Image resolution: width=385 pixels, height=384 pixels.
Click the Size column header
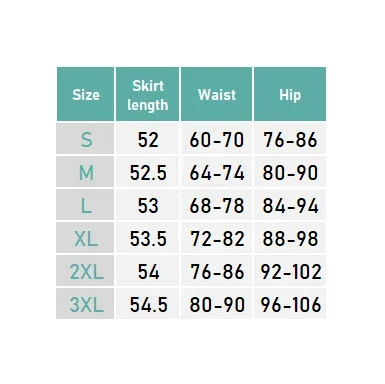86,94
